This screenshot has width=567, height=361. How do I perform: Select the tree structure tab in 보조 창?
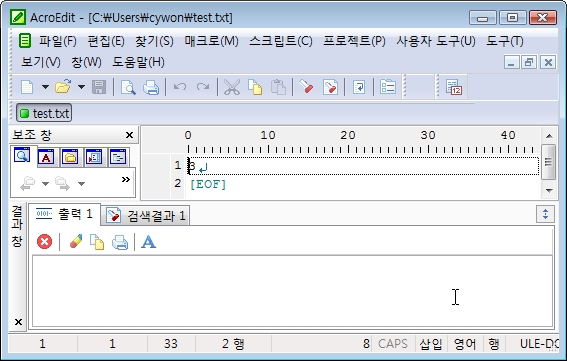(x=118, y=157)
